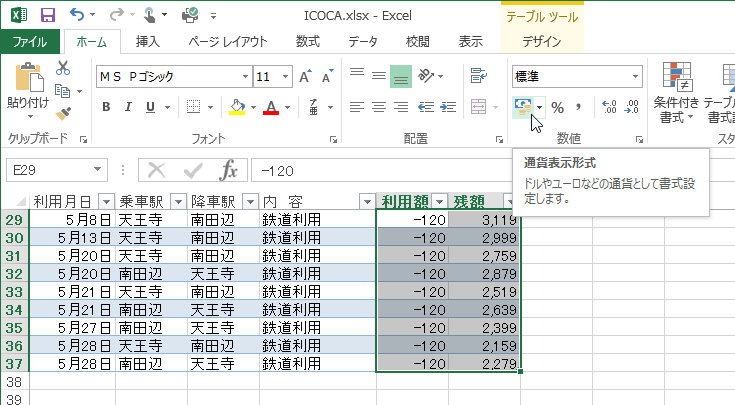Switch to 数式 tab
The height and width of the screenshot is (405, 735).
pyautogui.click(x=308, y=42)
